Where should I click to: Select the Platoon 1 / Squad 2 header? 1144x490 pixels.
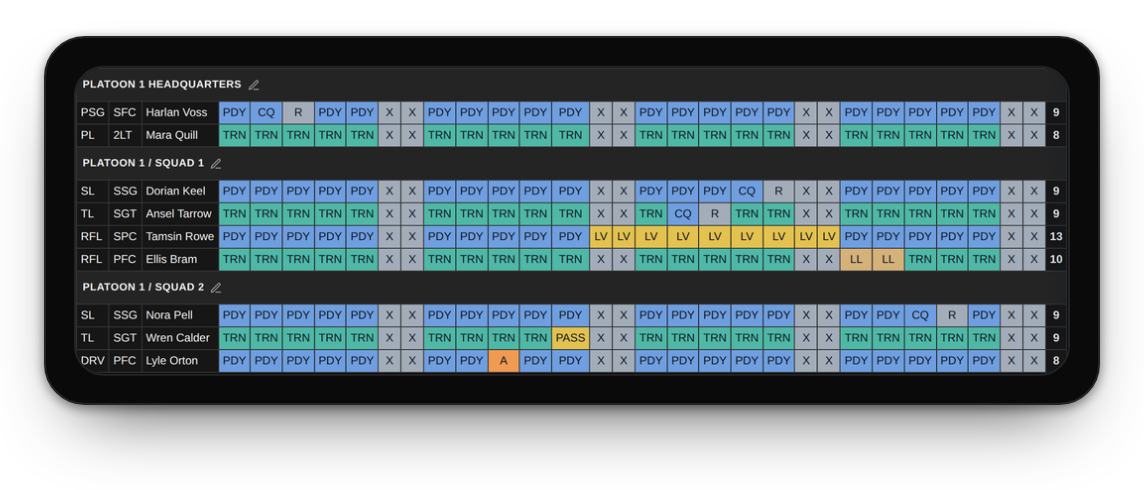pos(143,287)
